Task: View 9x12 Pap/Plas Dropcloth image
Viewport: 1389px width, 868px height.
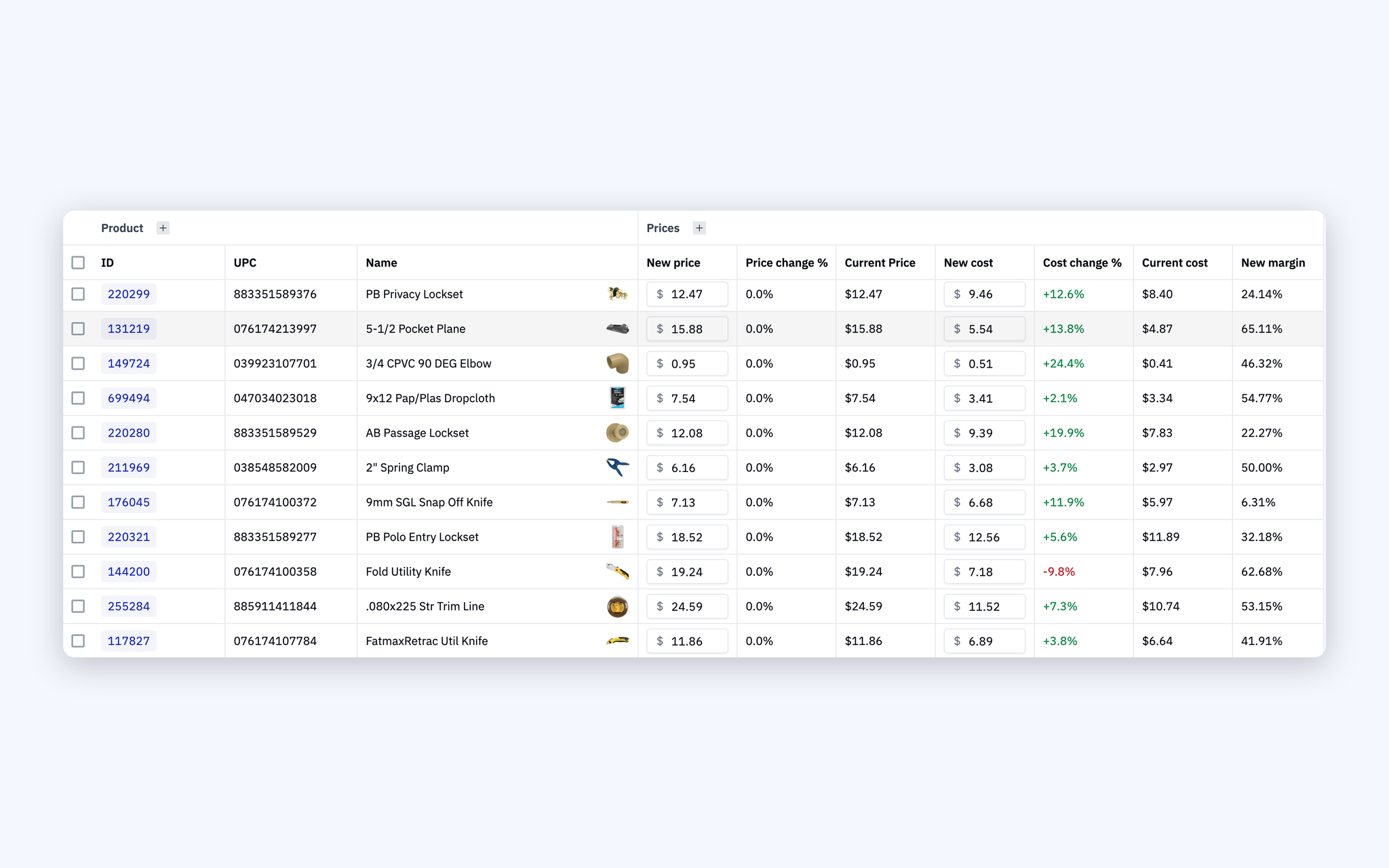Action: (x=617, y=398)
